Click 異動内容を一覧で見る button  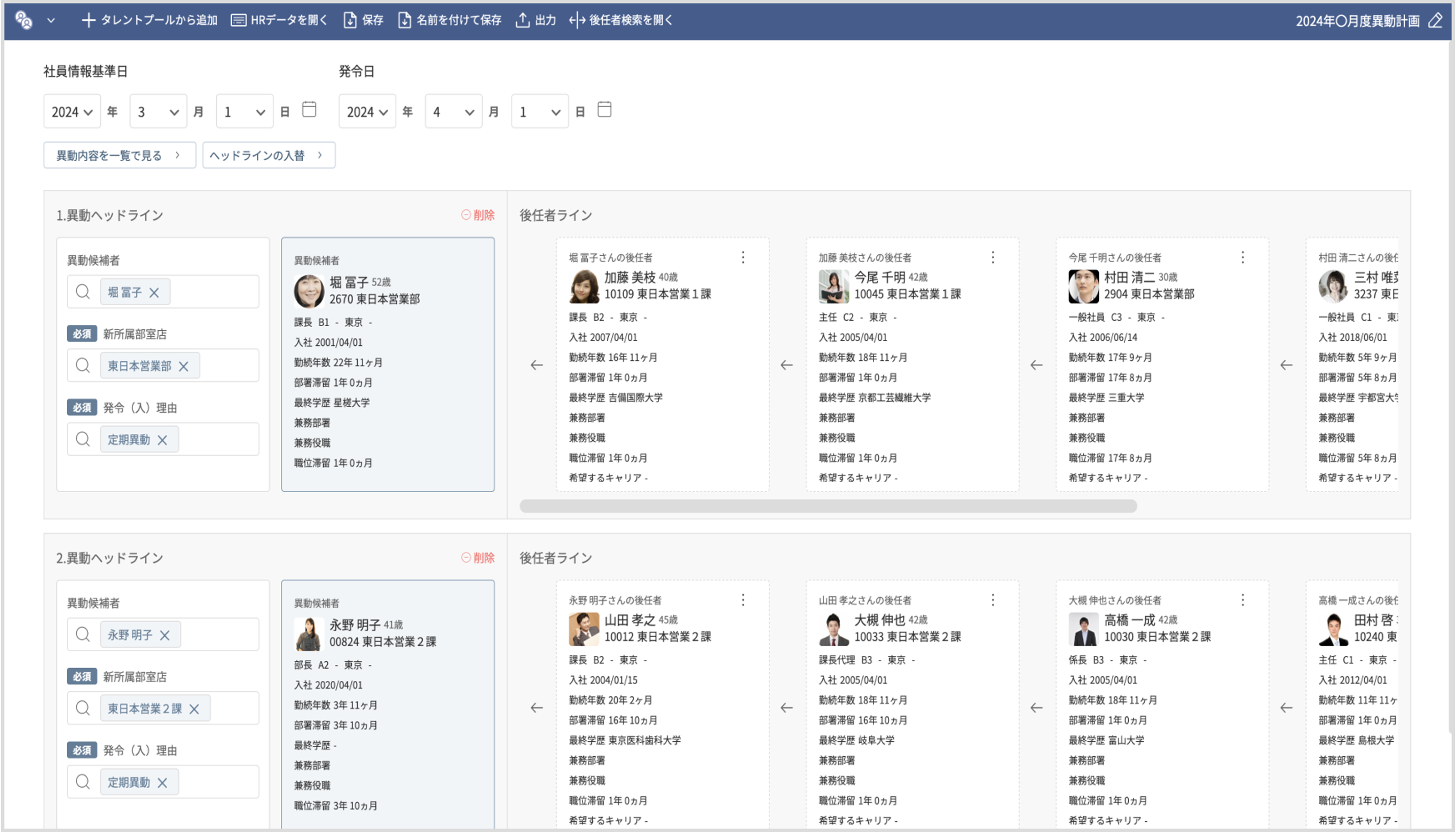click(119, 155)
